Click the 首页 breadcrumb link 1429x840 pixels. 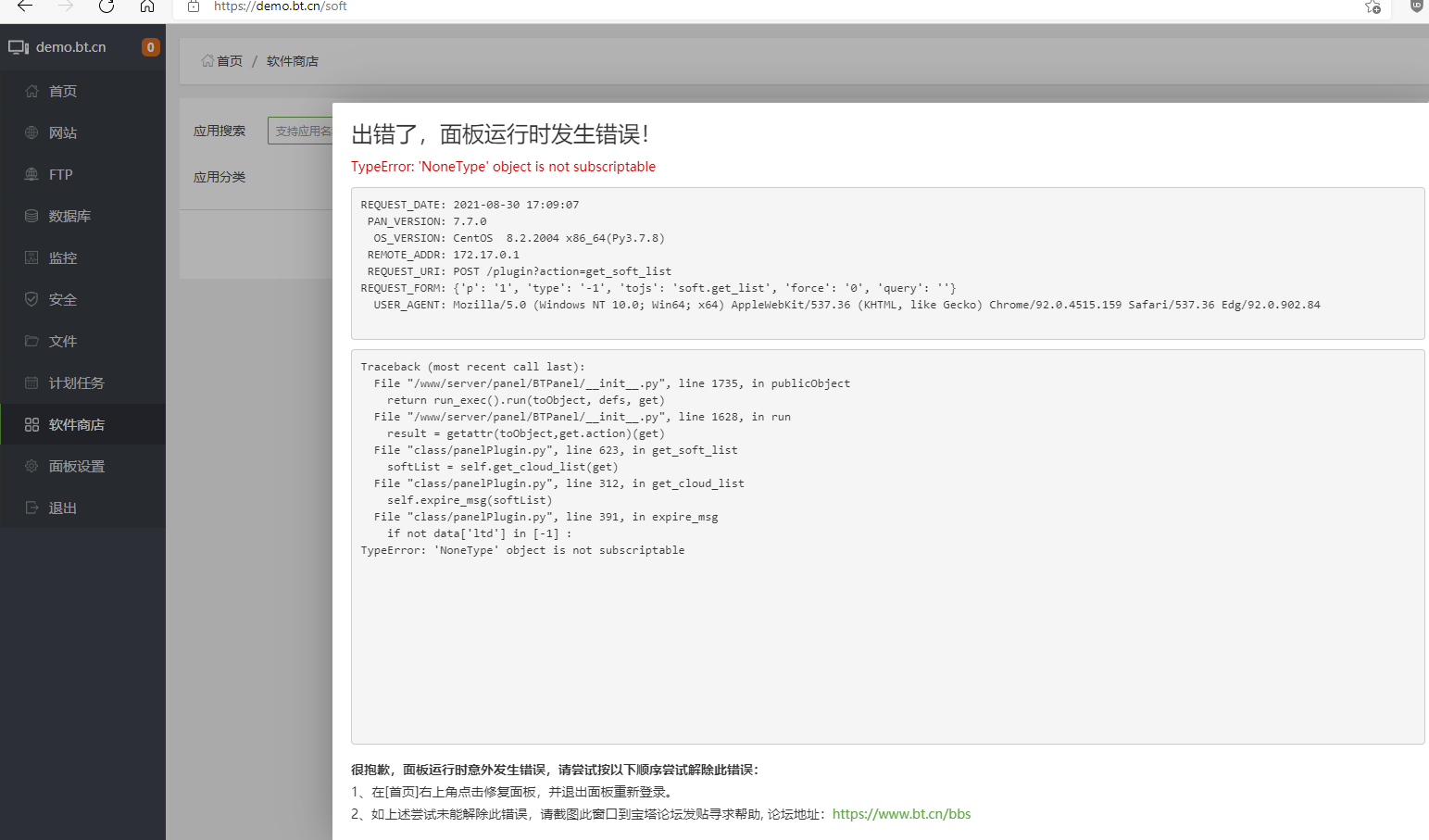[230, 61]
